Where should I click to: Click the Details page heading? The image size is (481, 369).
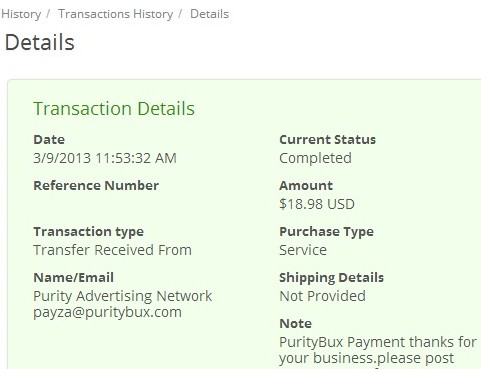click(x=40, y=42)
